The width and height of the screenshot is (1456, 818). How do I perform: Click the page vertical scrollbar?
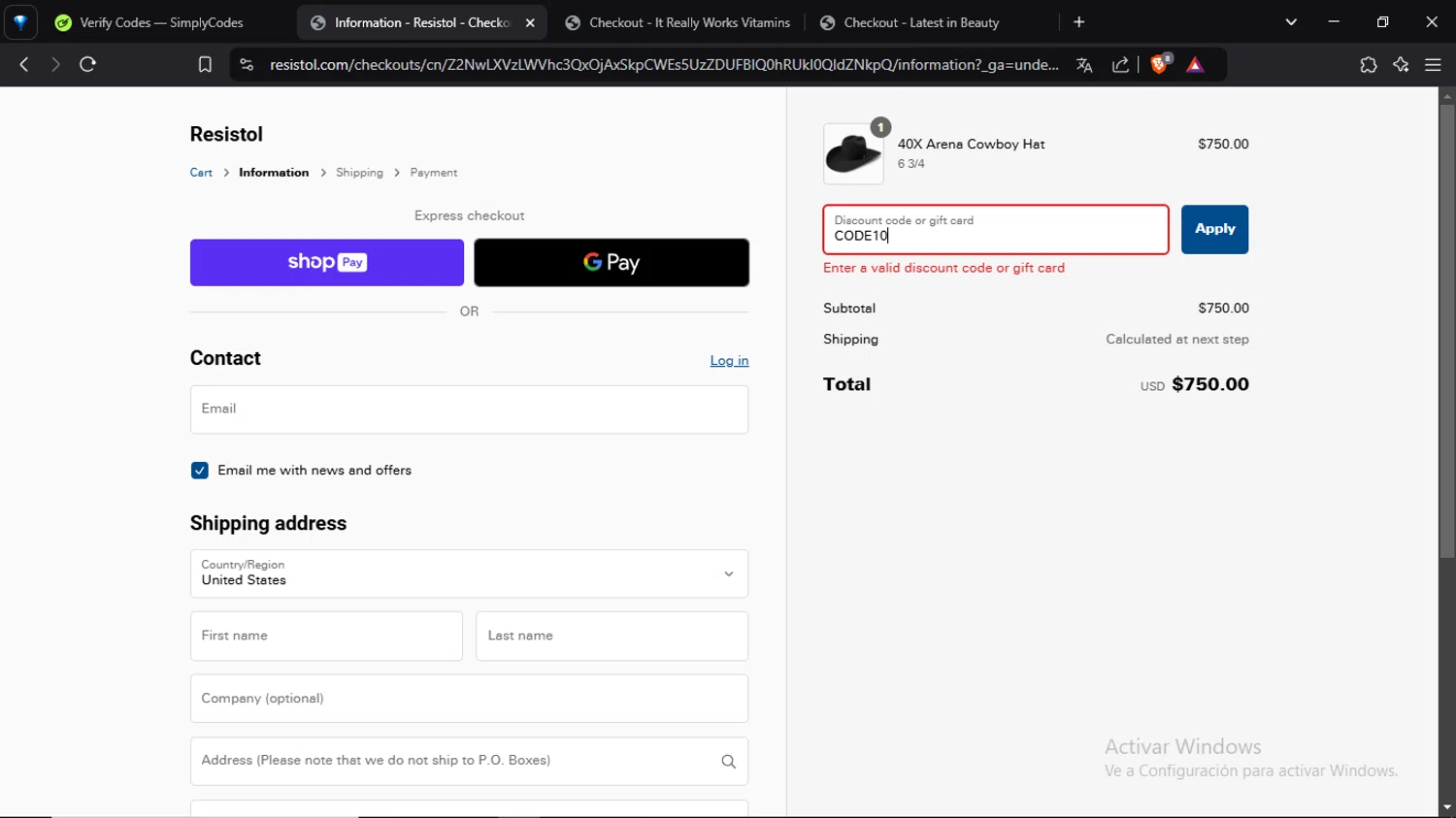[x=1447, y=330]
